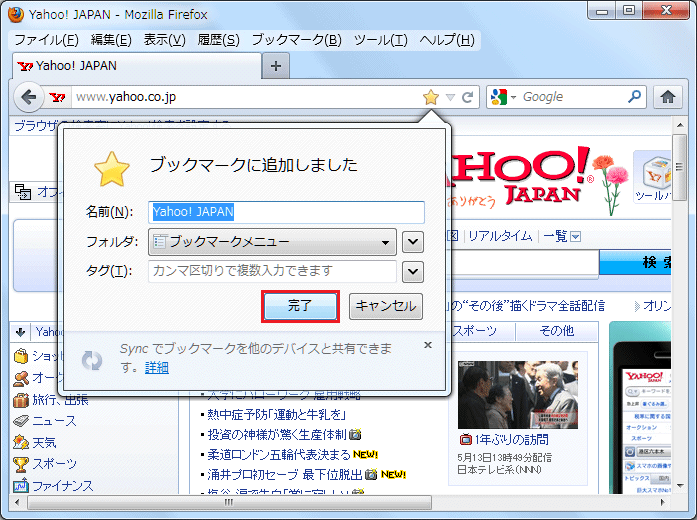Expand the folder tree chevron button
Screen dimensions: 697x520
pos(413,241)
